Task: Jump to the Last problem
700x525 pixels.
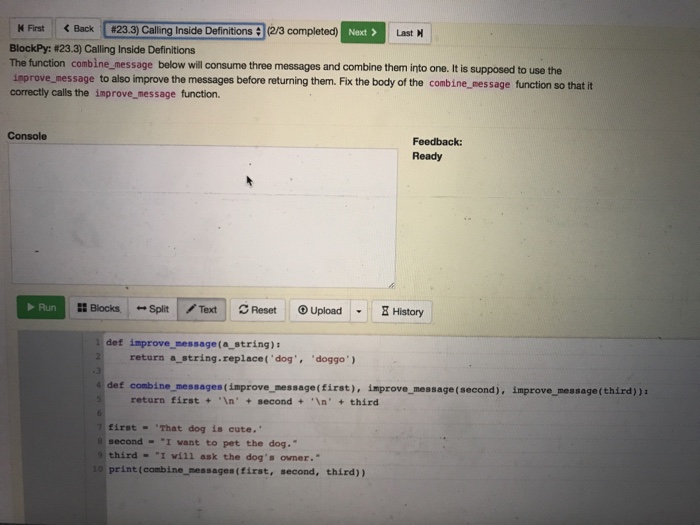Action: 409,33
